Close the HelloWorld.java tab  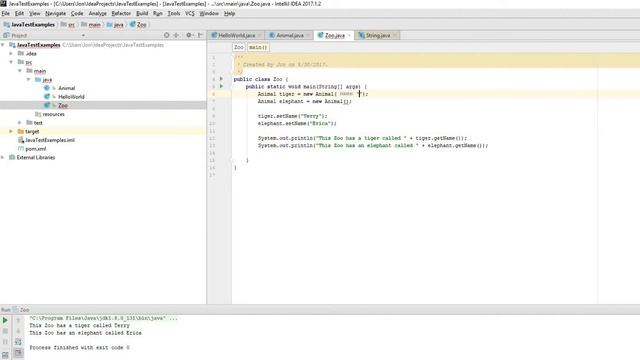[260, 36]
